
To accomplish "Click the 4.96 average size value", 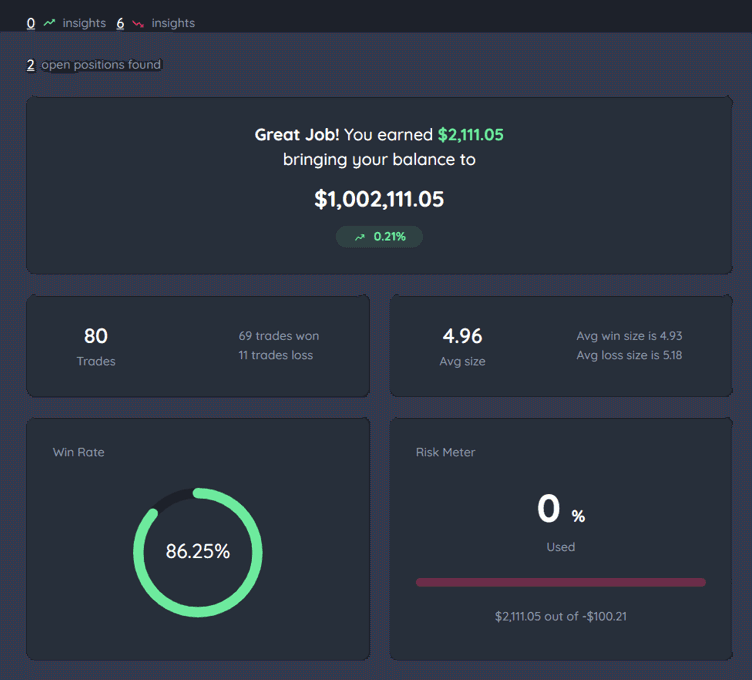I will (462, 336).
